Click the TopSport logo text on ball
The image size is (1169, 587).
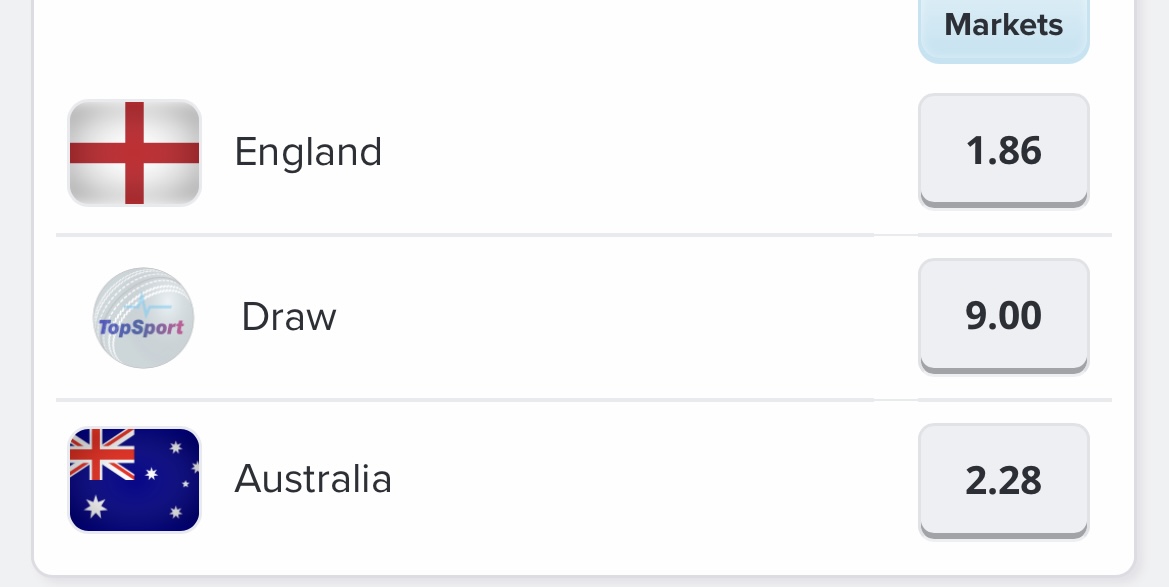point(141,327)
